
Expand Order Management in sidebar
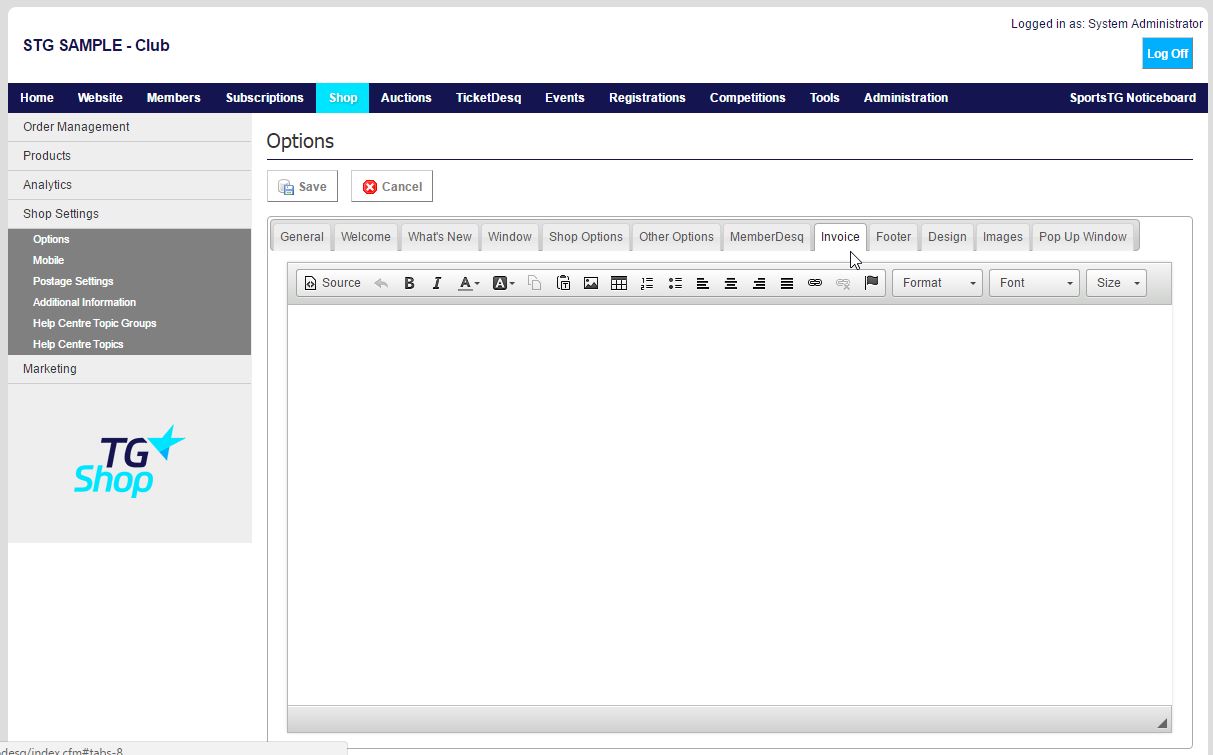click(x=129, y=127)
